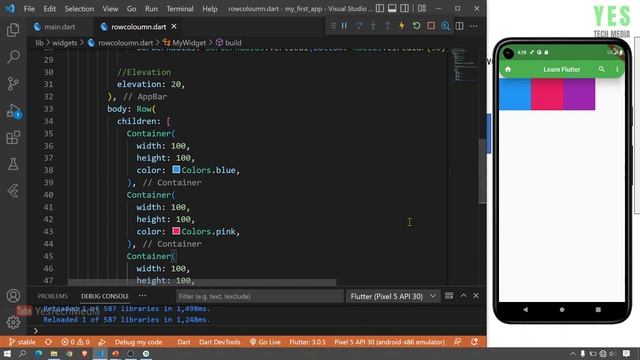Open the Help menu
640x360 pixels.
pyautogui.click(x=210, y=9)
